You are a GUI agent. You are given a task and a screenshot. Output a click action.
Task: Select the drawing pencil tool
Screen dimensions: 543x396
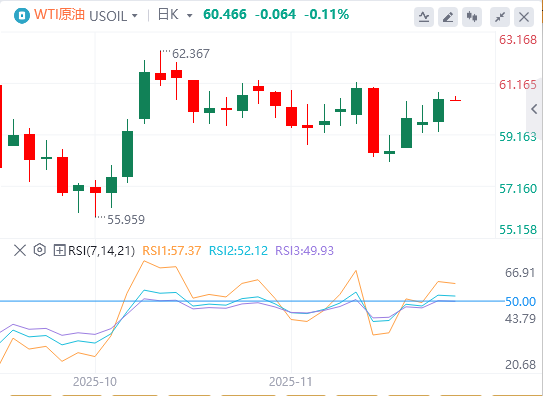[448, 17]
